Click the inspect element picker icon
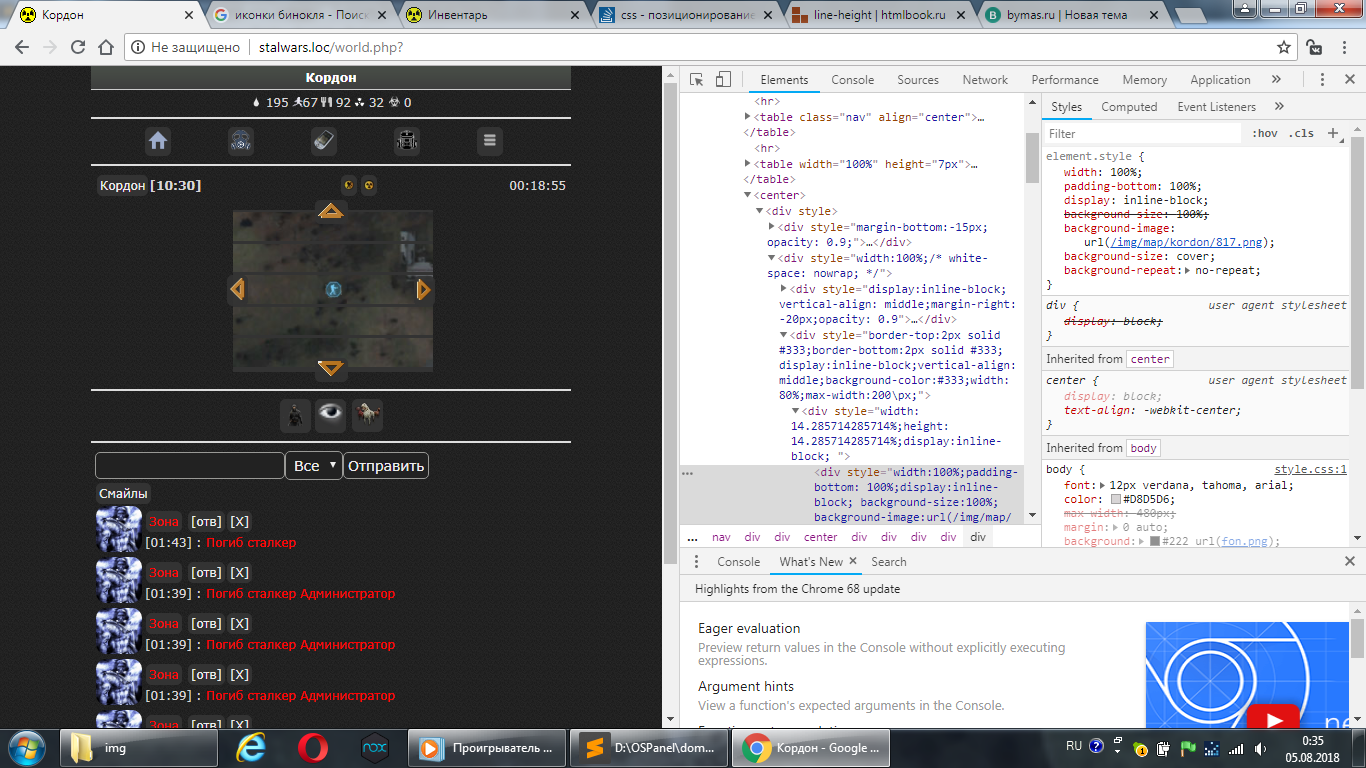The height and width of the screenshot is (768, 1366). tap(697, 80)
